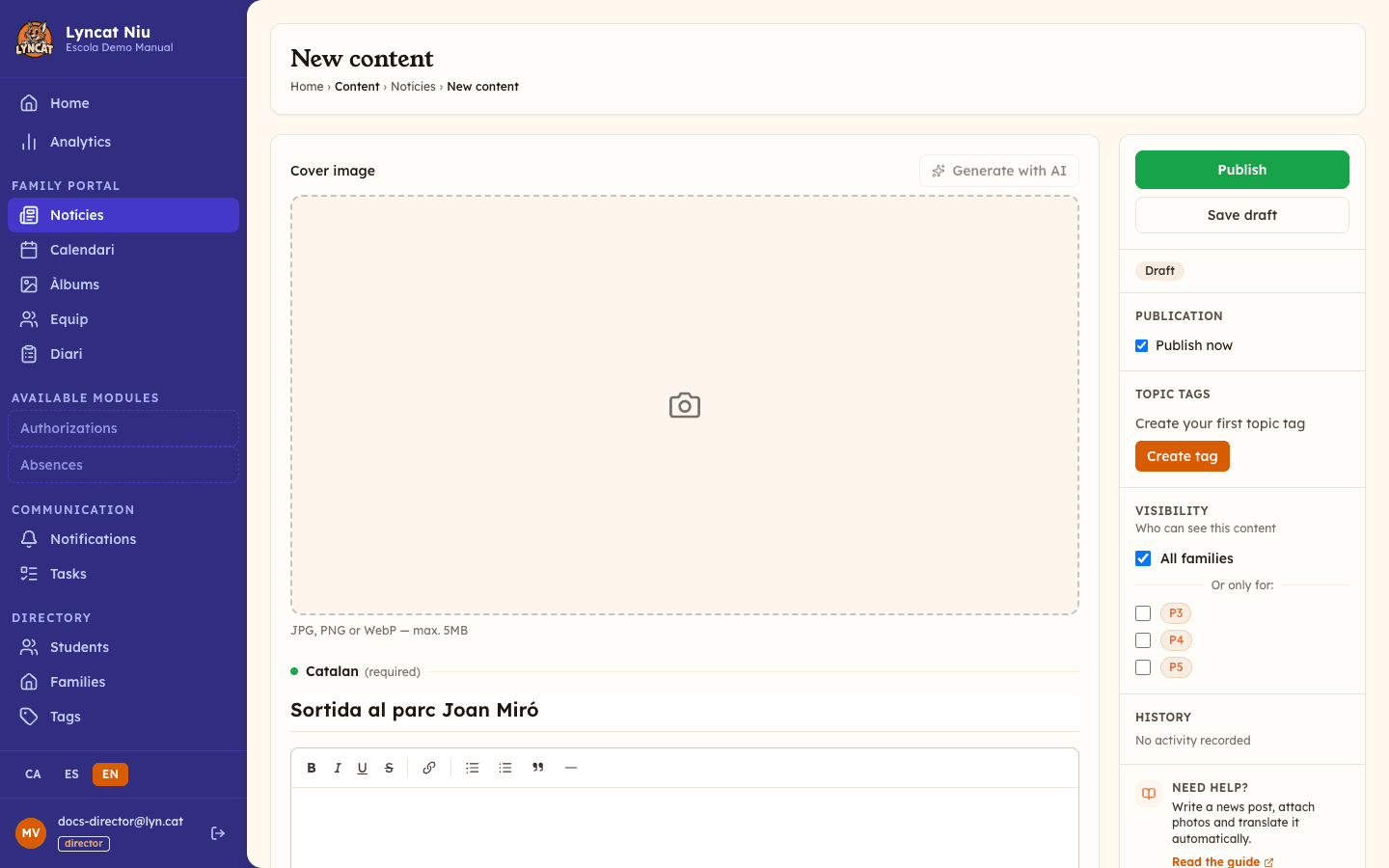Click the Need Help book icon
The image size is (1389, 868).
point(1149,794)
